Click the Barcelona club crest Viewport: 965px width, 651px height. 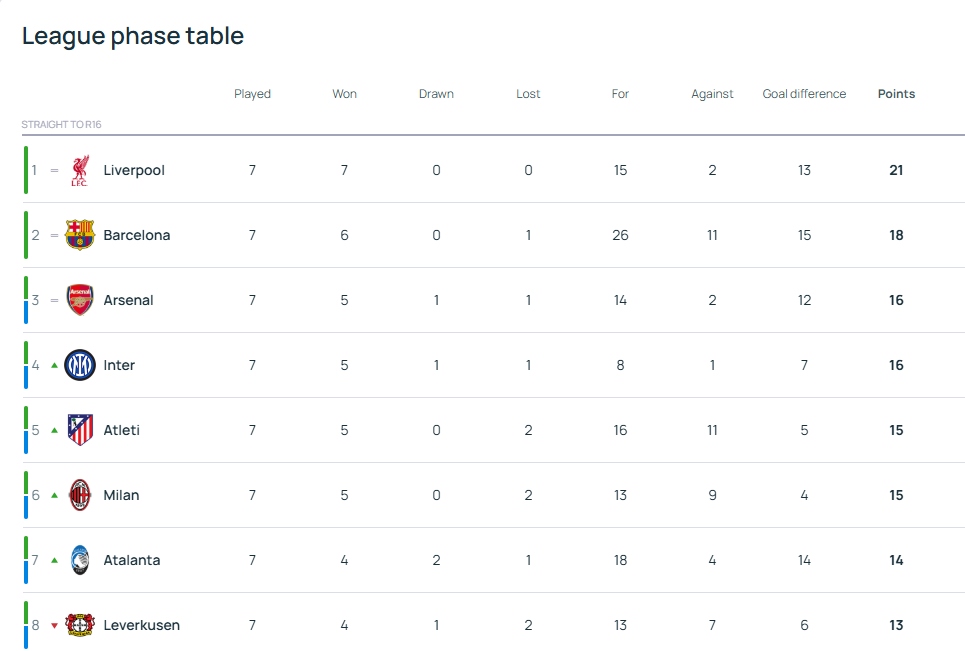pos(80,235)
